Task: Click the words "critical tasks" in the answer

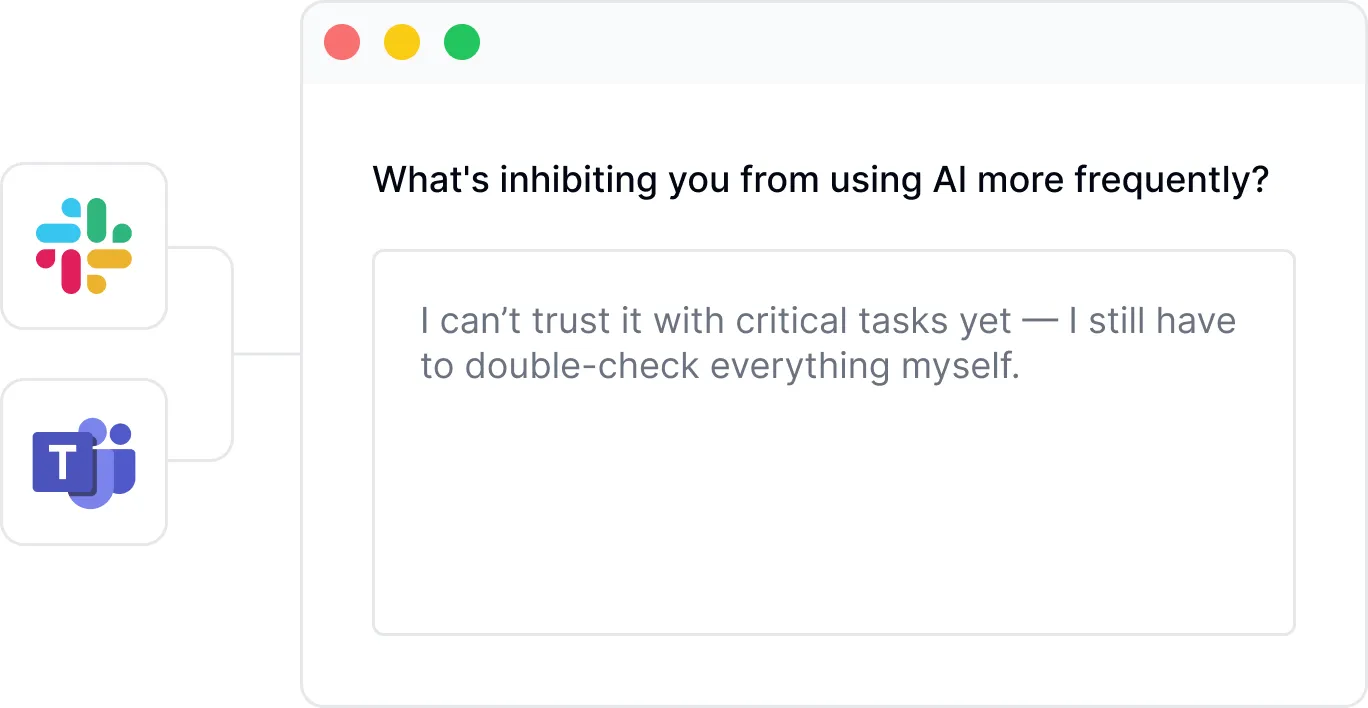Action: 843,321
